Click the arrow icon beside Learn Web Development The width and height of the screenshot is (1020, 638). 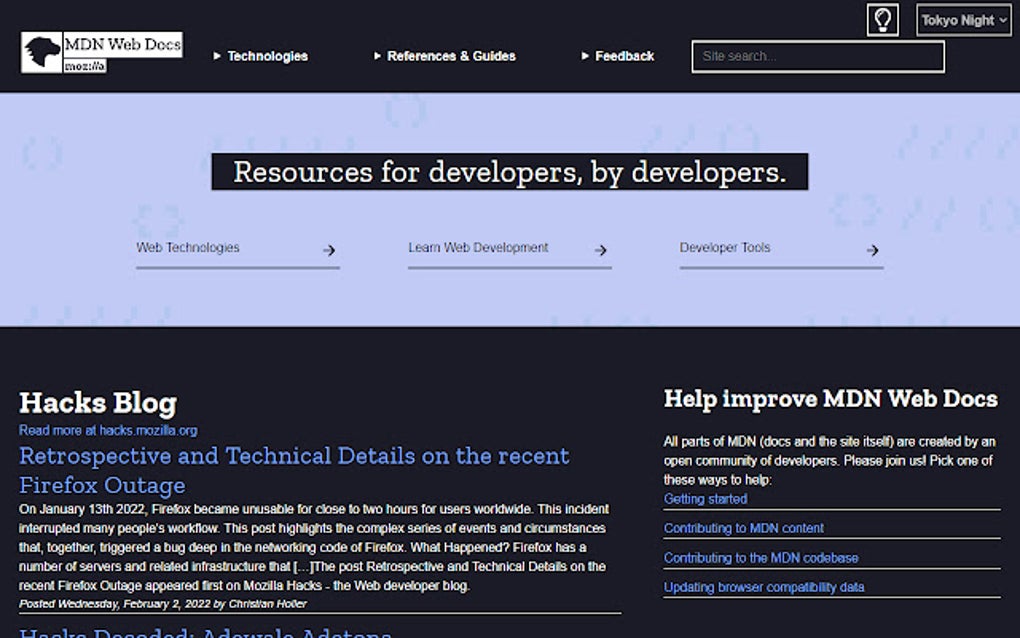(x=600, y=251)
